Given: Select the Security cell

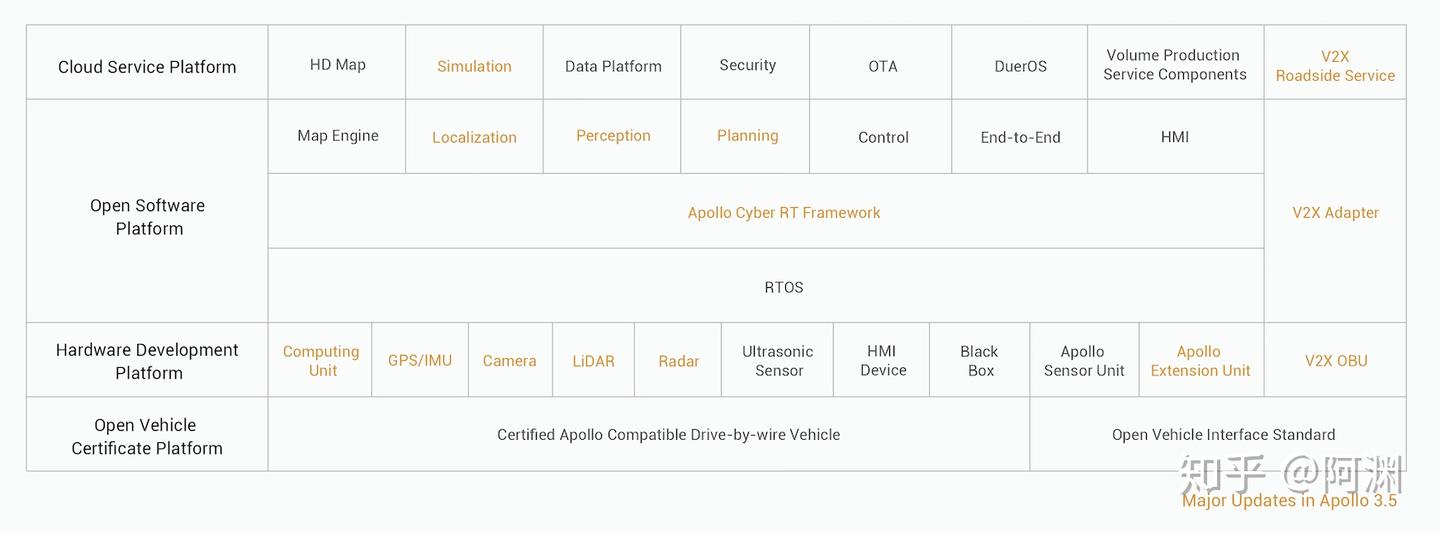Looking at the screenshot, I should pos(747,65).
